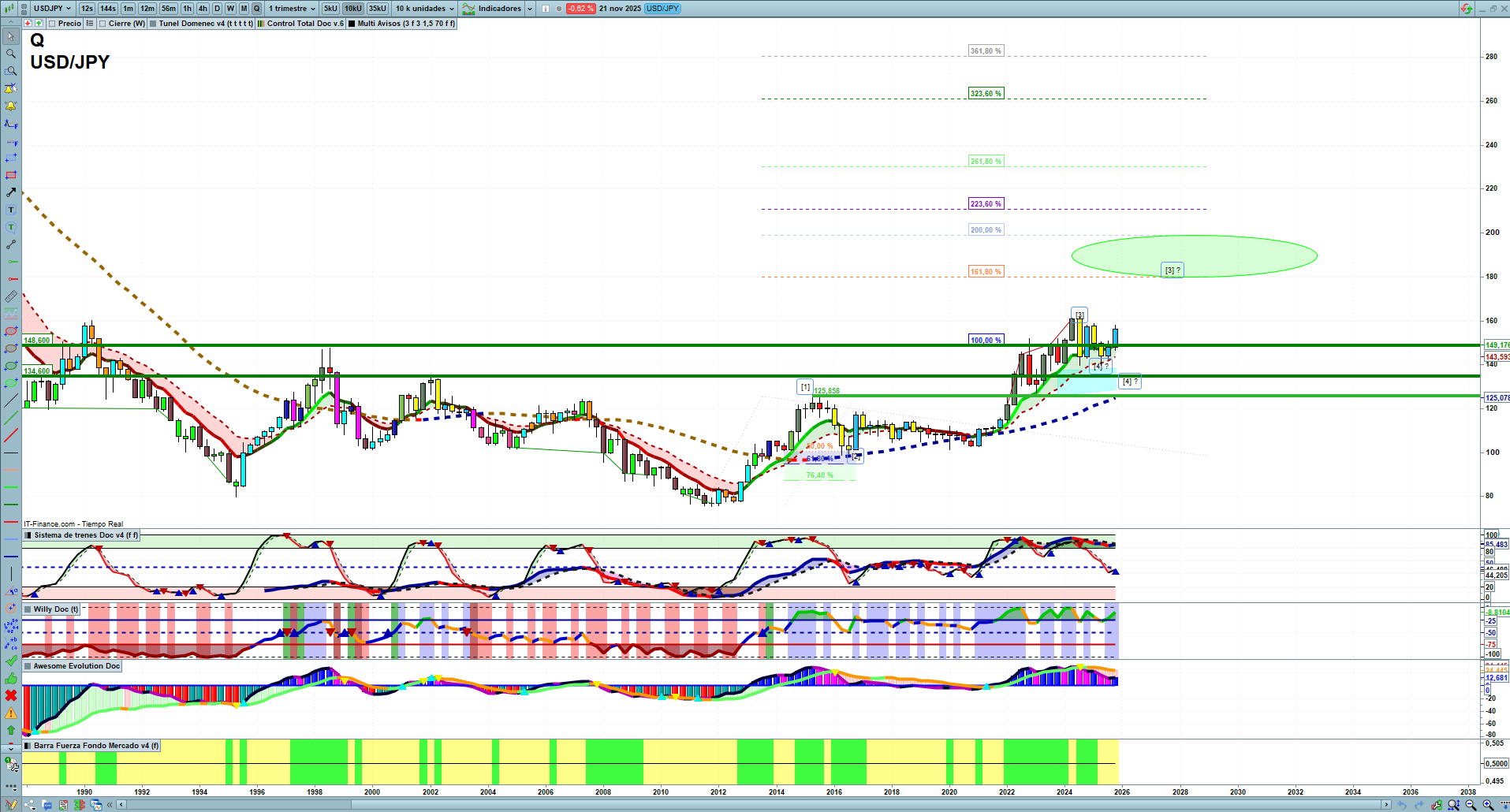Click the horizontal chart scrollbar
1510x812 pixels.
pos(753,805)
